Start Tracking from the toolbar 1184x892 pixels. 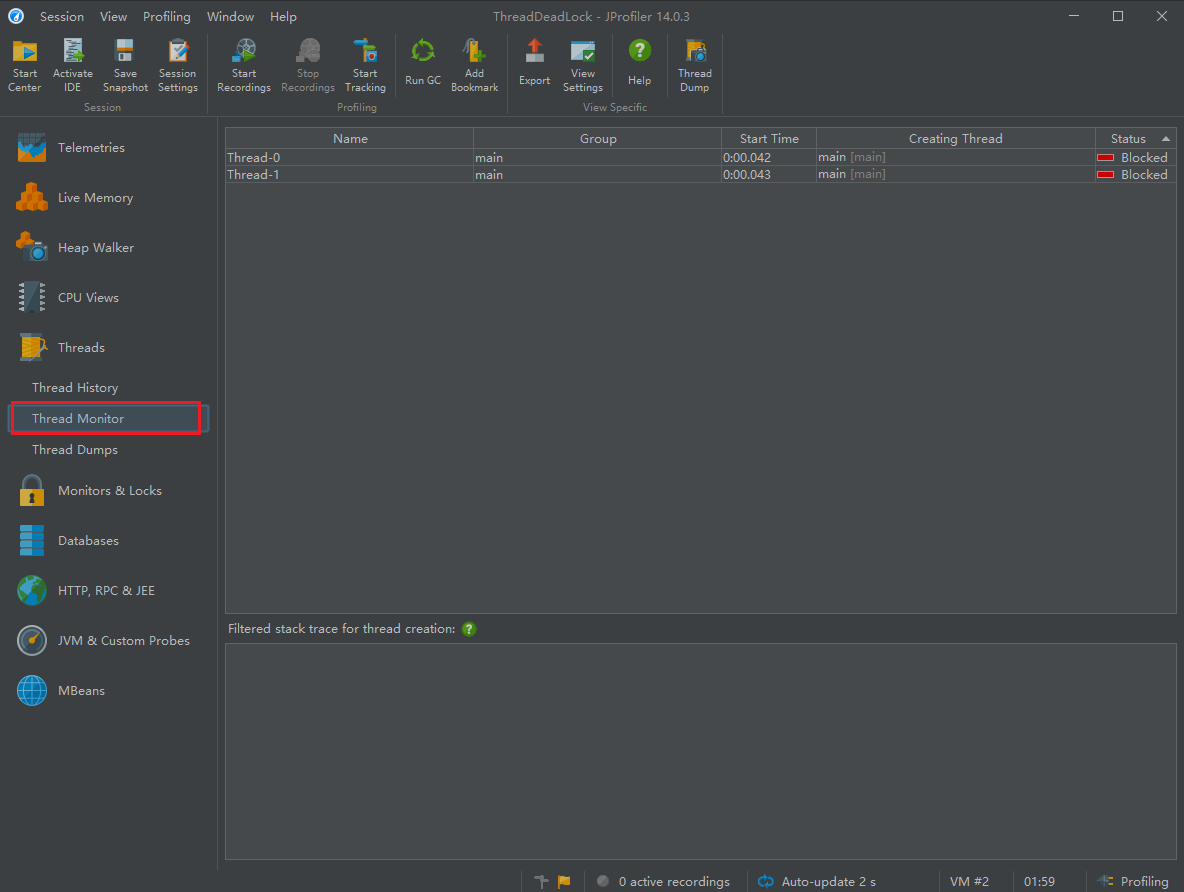click(x=365, y=66)
